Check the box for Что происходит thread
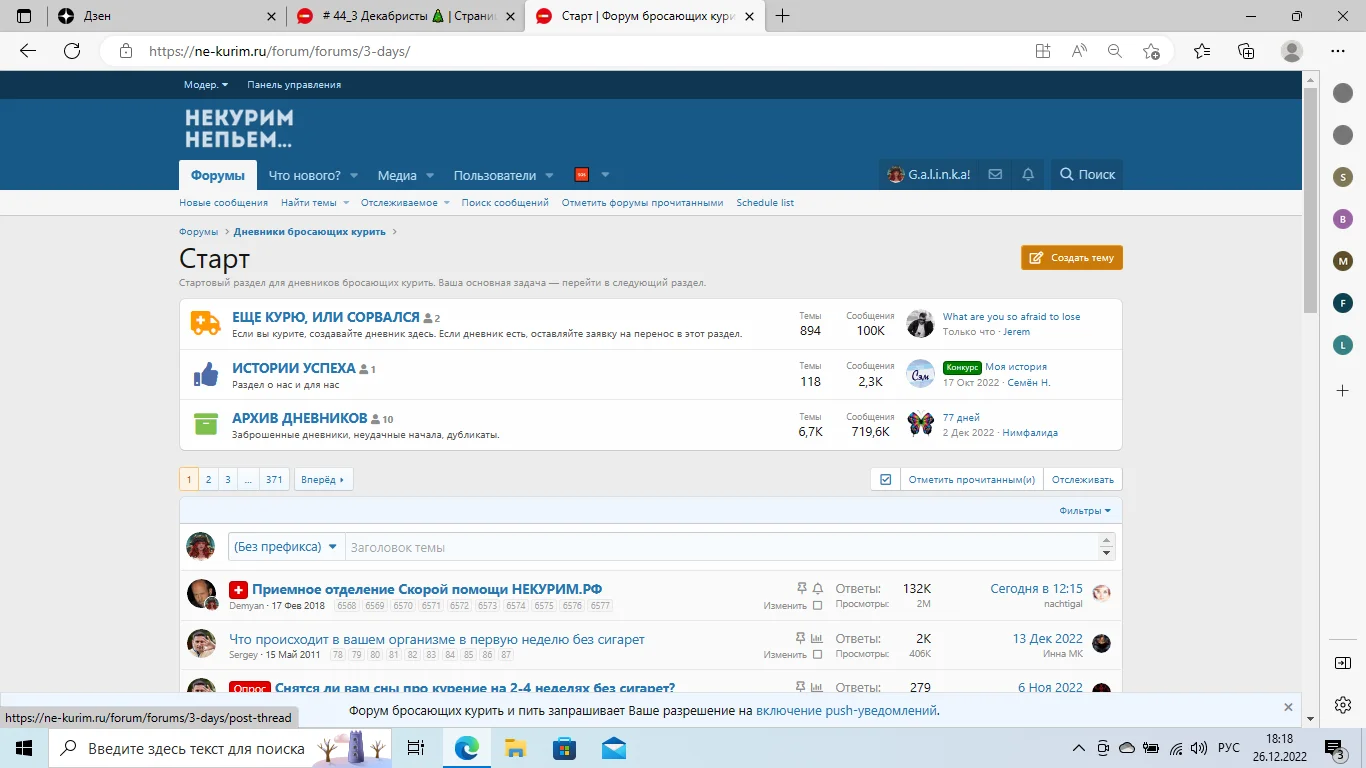Viewport: 1366px width, 768px height. (818, 654)
